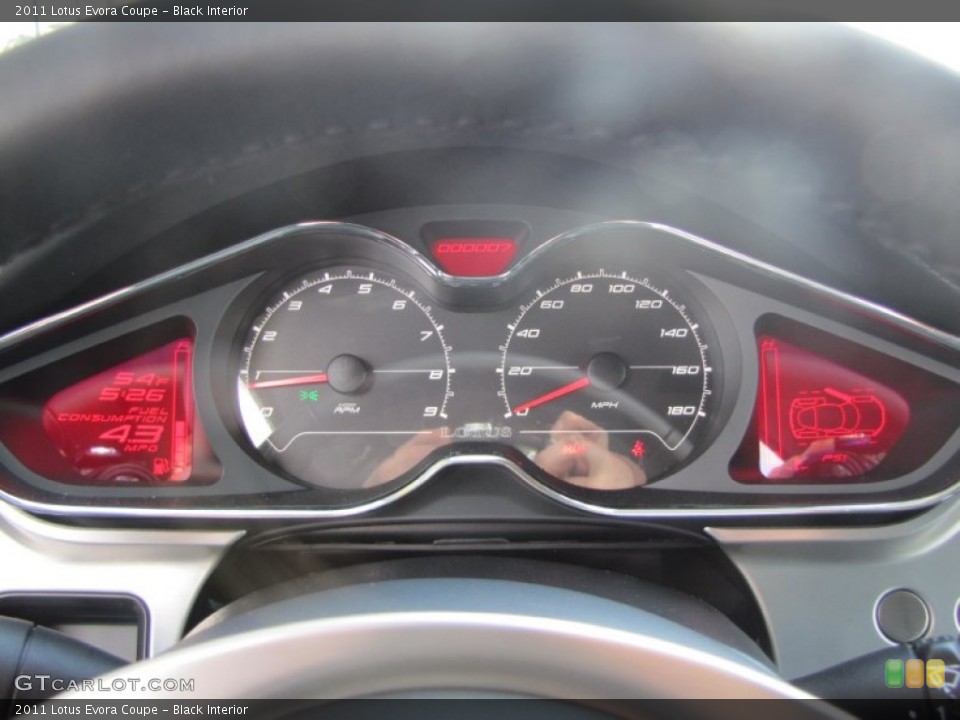Click the fuel pump icon
This screenshot has height=720, width=960.
pyautogui.click(x=162, y=467)
